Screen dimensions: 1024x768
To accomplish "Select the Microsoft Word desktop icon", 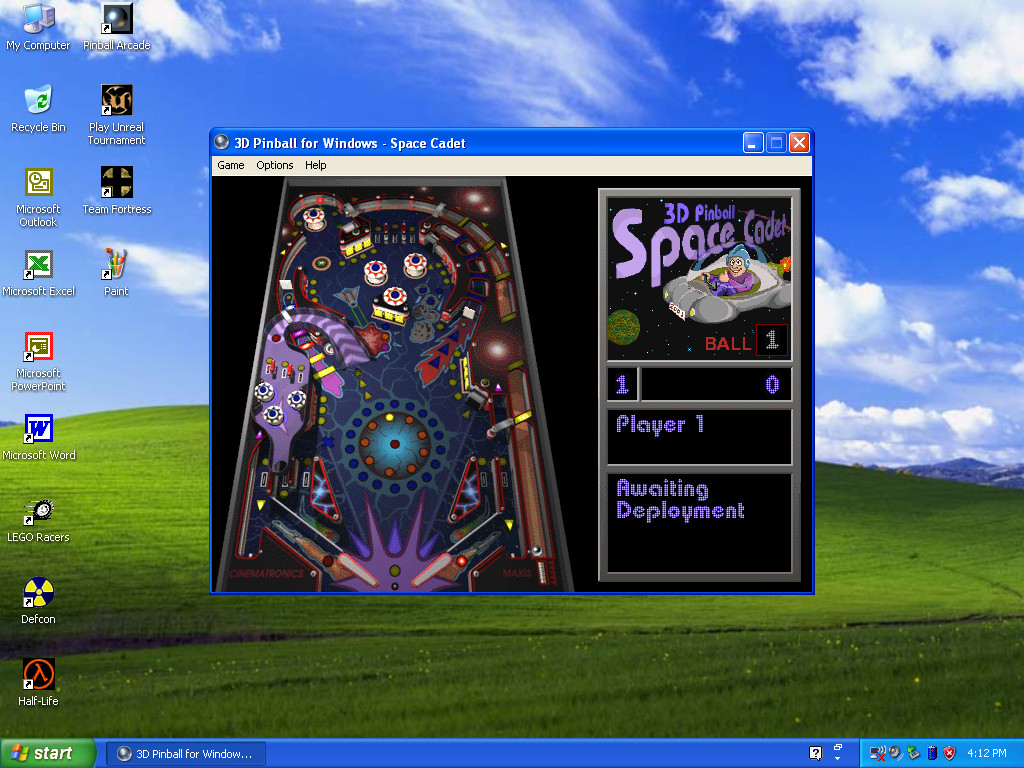I will [38, 438].
